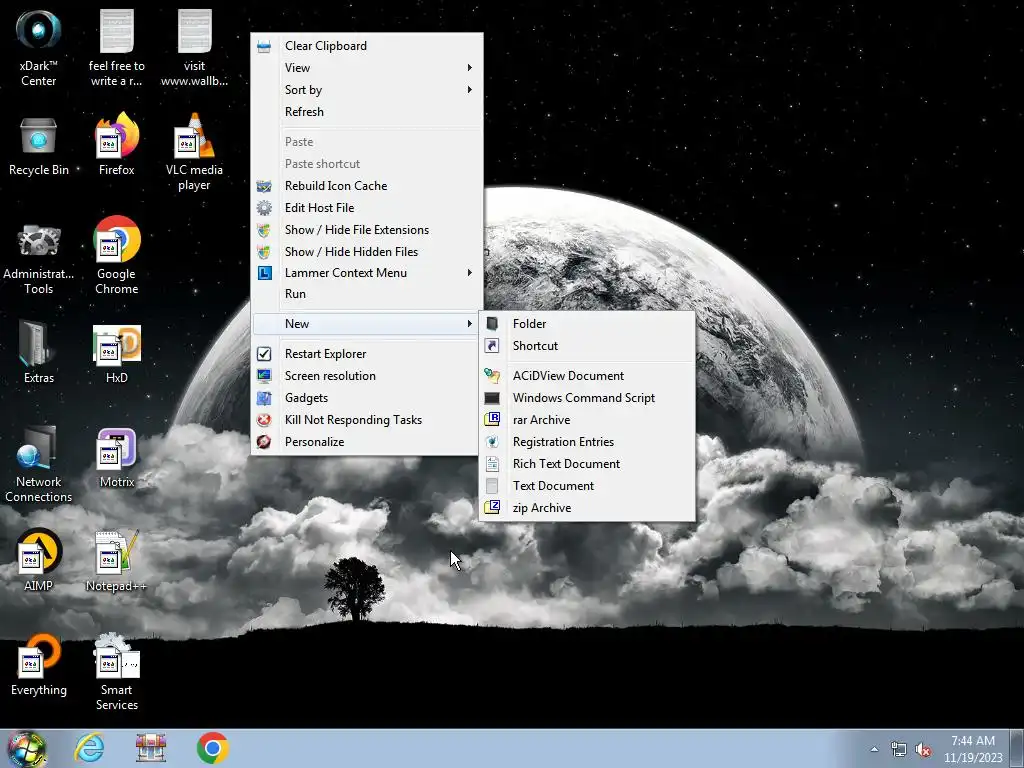
Task: Select the Notepad++ desktop shortcut
Action: (117, 561)
